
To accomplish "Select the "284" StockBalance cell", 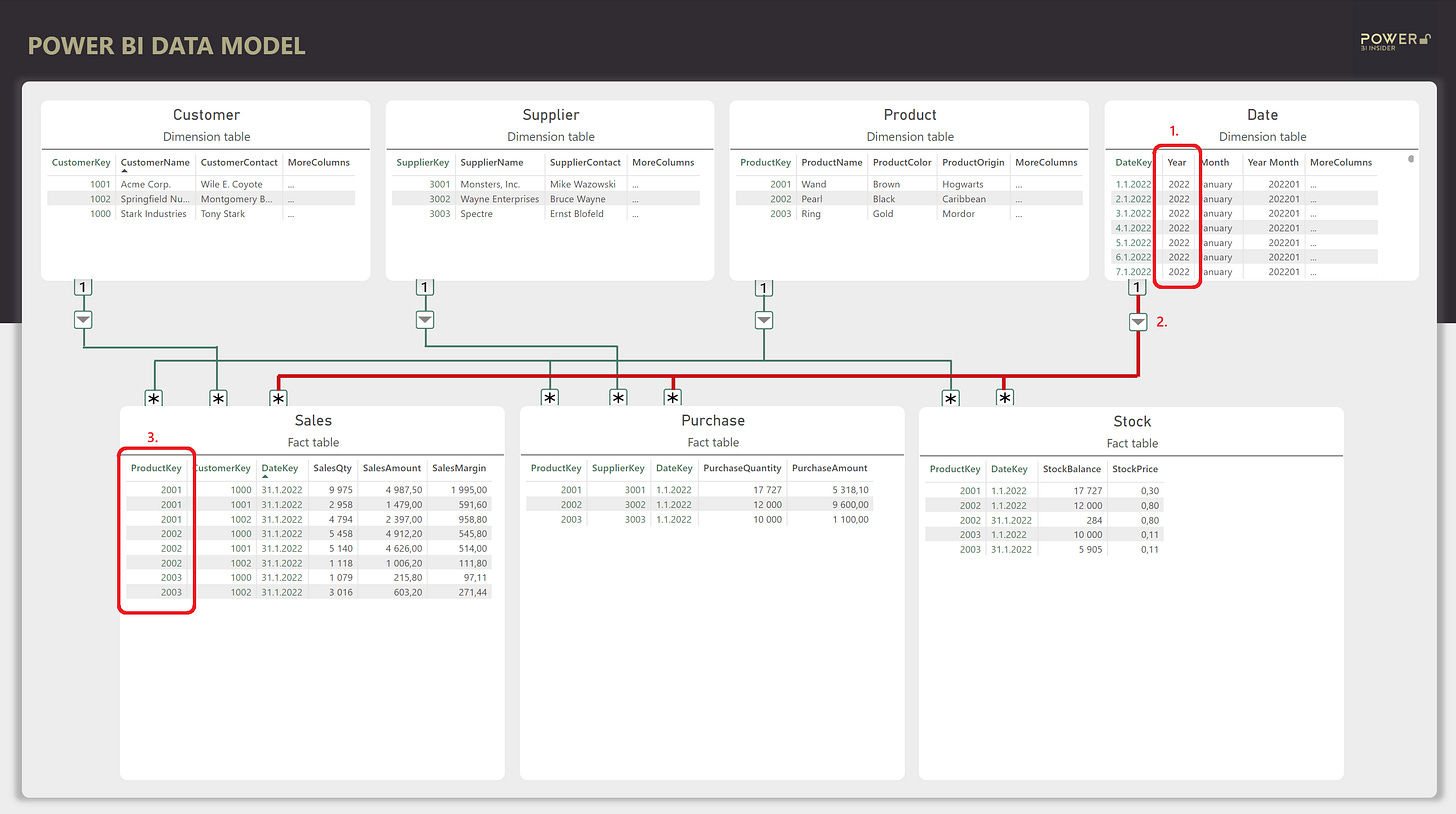I will coord(1093,520).
